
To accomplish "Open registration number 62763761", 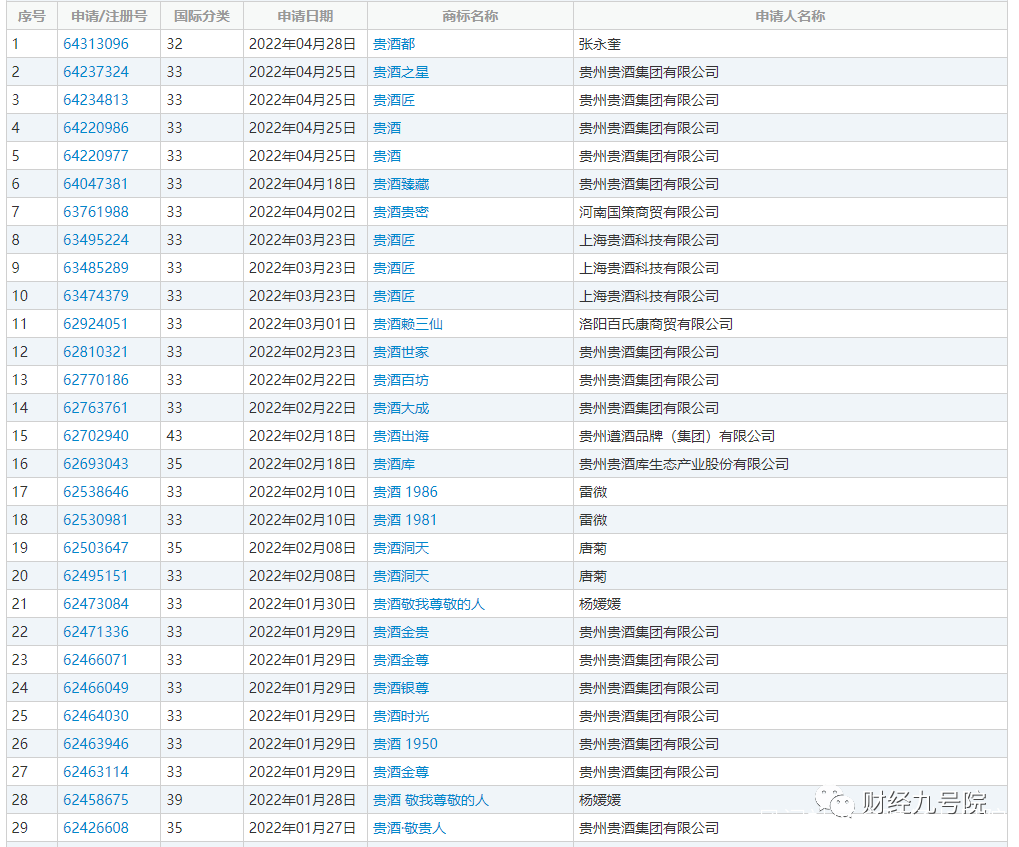I will (x=96, y=408).
